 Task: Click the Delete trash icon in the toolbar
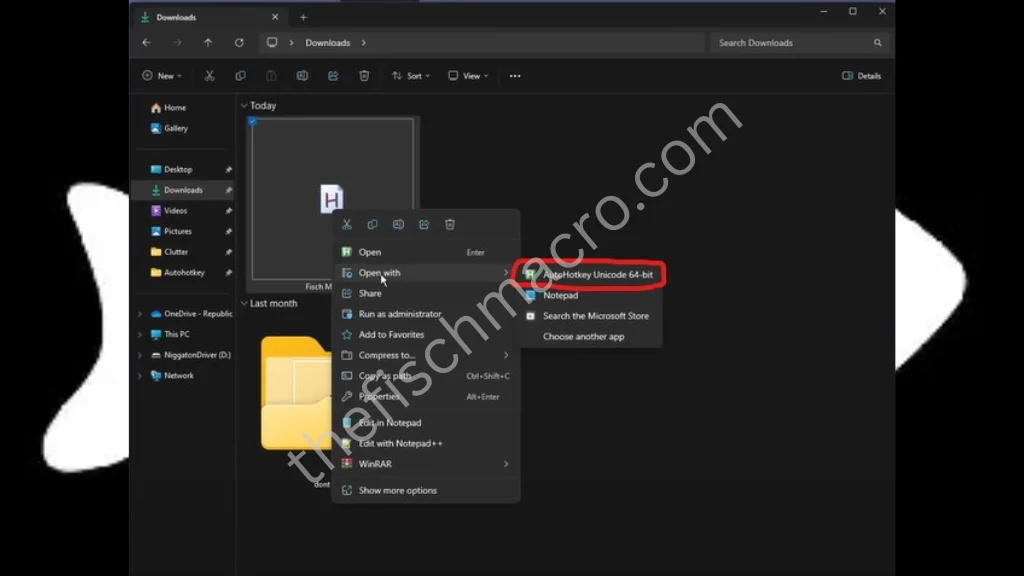(364, 76)
